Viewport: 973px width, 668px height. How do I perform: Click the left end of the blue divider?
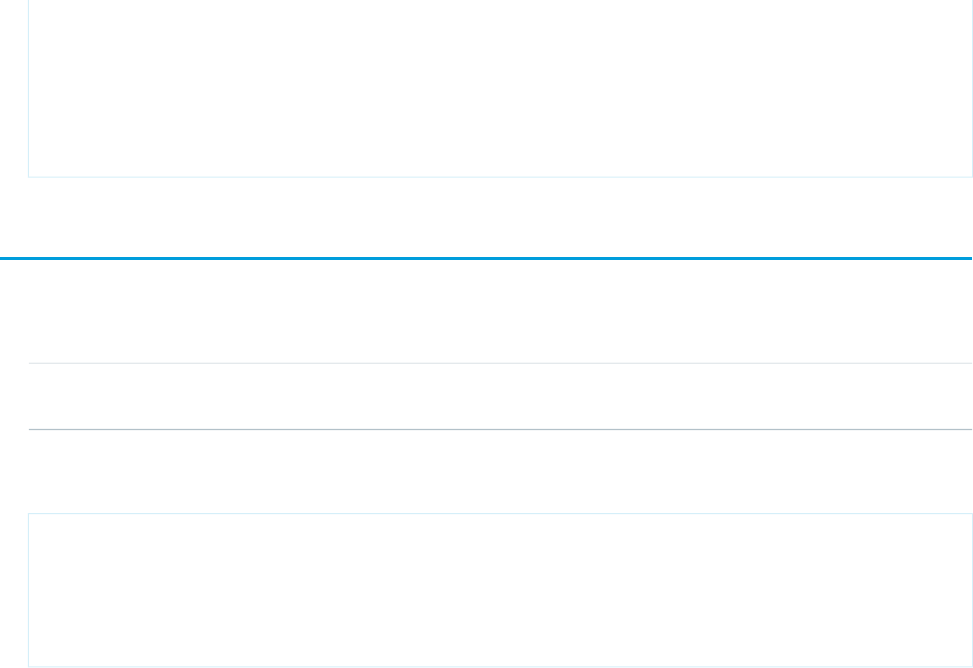(x=3, y=259)
